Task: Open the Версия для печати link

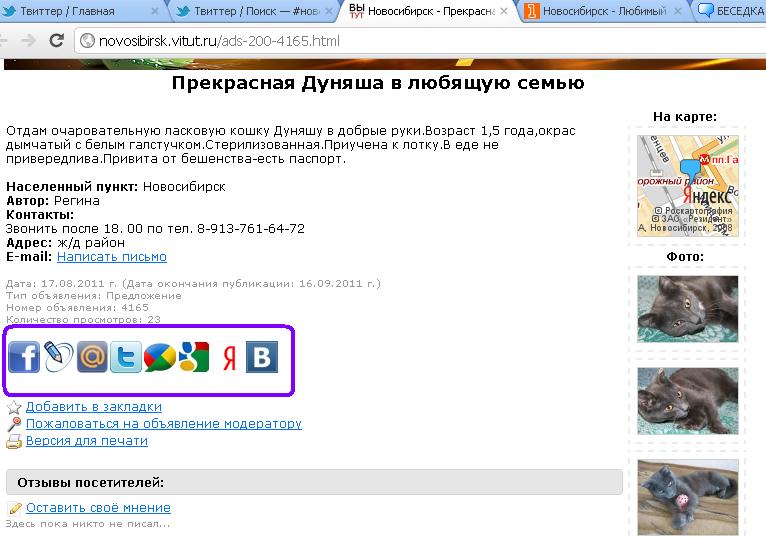Action: (87, 441)
